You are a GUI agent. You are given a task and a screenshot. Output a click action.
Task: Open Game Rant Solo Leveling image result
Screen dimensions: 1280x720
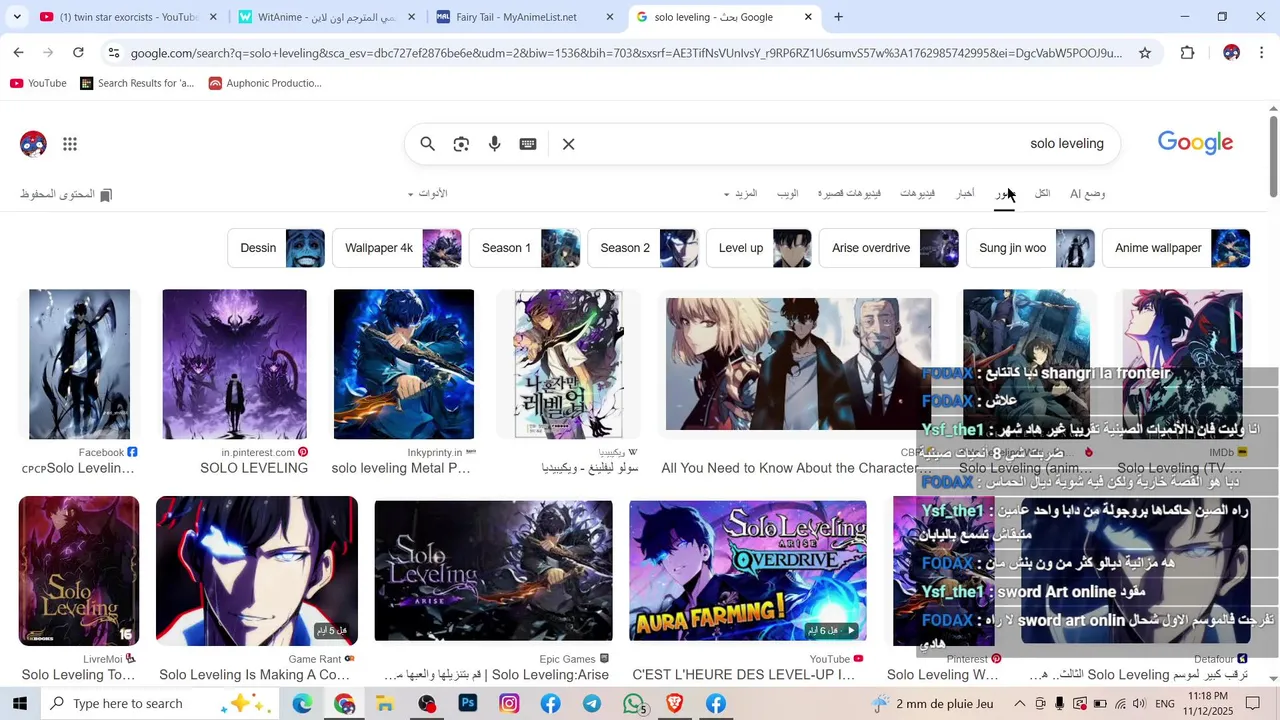pyautogui.click(x=257, y=571)
